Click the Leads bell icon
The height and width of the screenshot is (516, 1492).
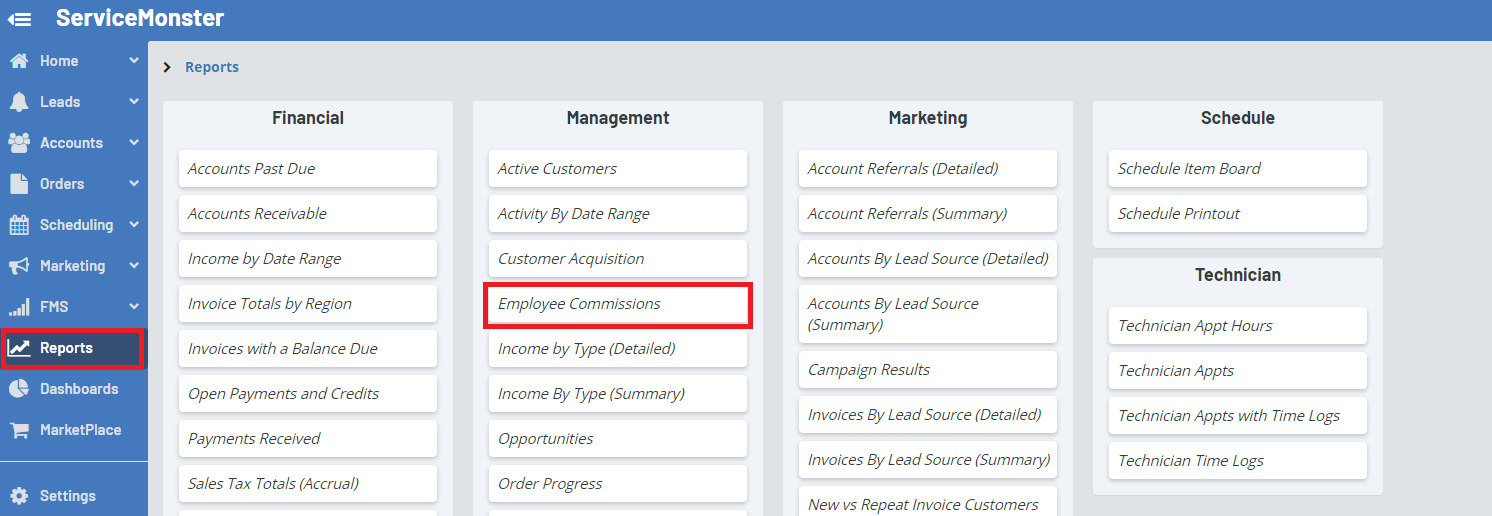(x=19, y=102)
